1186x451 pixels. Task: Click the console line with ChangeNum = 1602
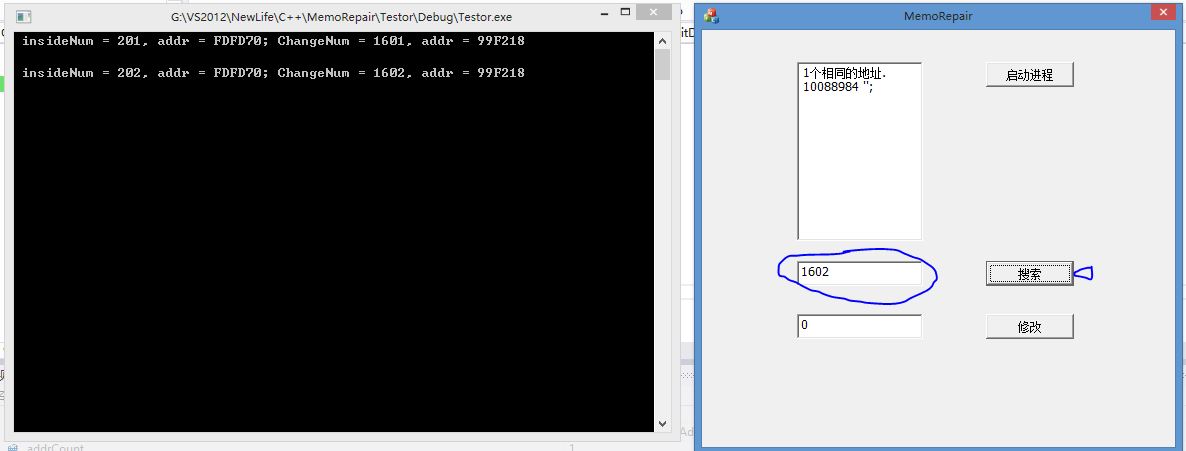pos(273,73)
